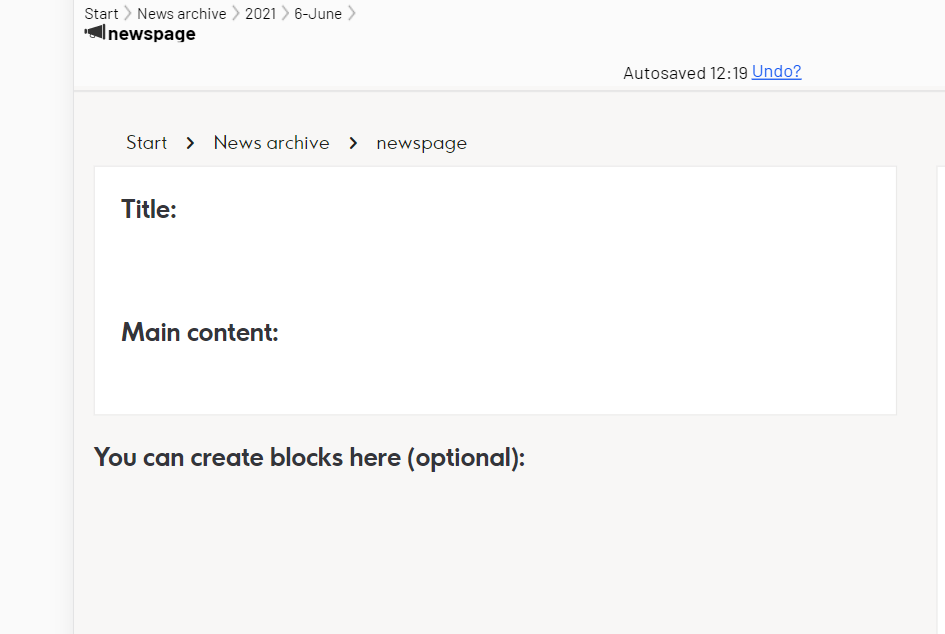Click newspage in the large page breadcrumb

tap(421, 143)
